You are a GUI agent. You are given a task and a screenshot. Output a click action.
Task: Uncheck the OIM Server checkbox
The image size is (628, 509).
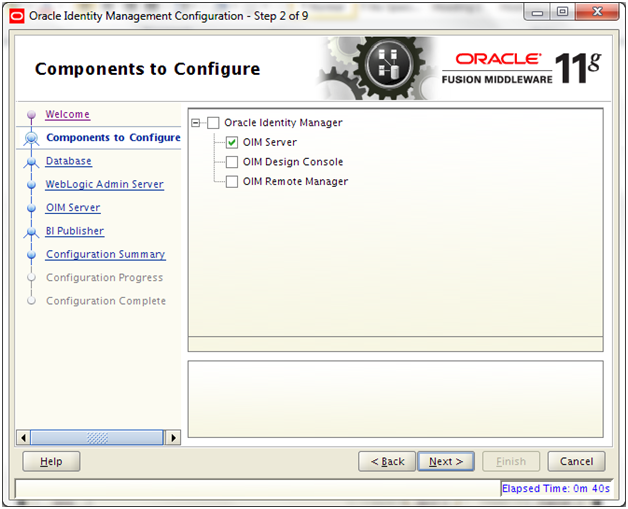pos(232,142)
